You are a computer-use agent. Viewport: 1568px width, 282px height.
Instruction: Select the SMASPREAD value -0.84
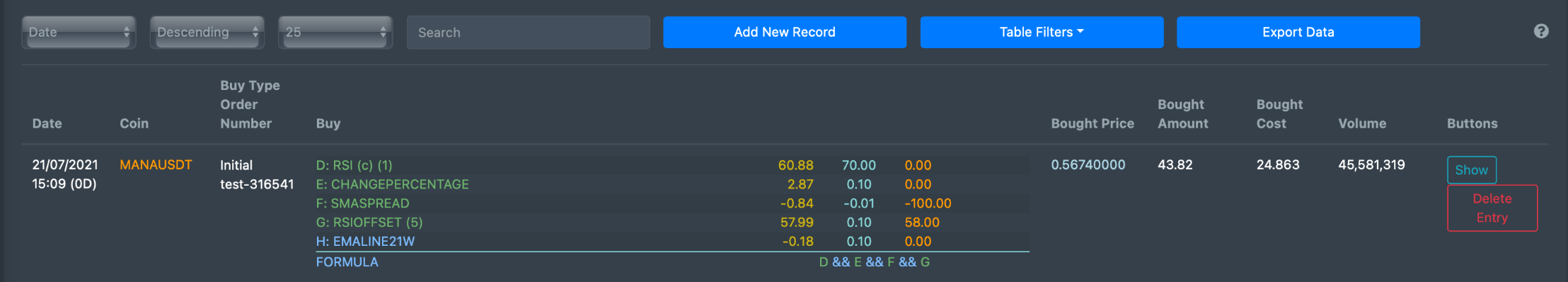797,203
